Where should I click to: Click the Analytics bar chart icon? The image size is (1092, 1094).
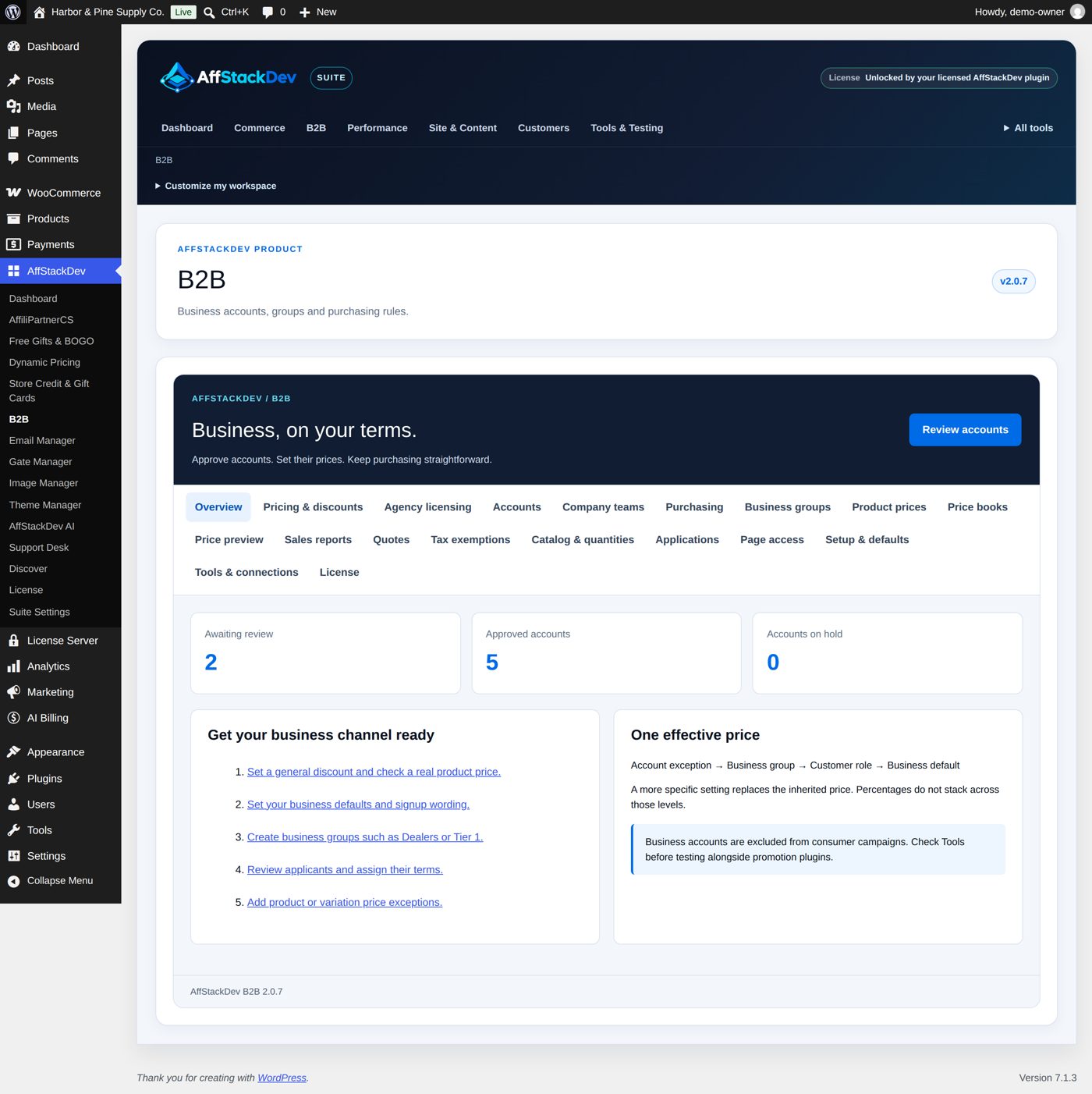(x=13, y=666)
